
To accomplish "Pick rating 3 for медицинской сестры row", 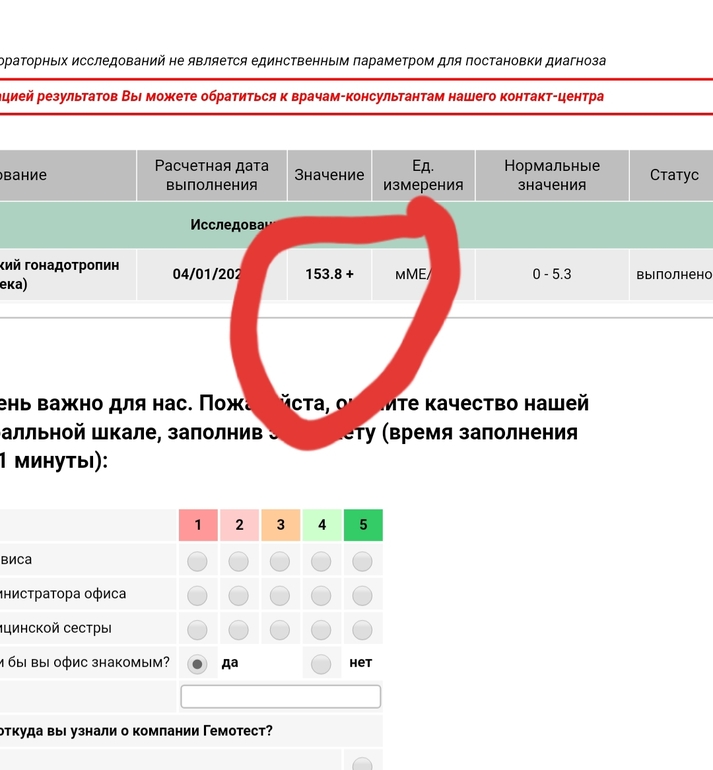I will 280,630.
